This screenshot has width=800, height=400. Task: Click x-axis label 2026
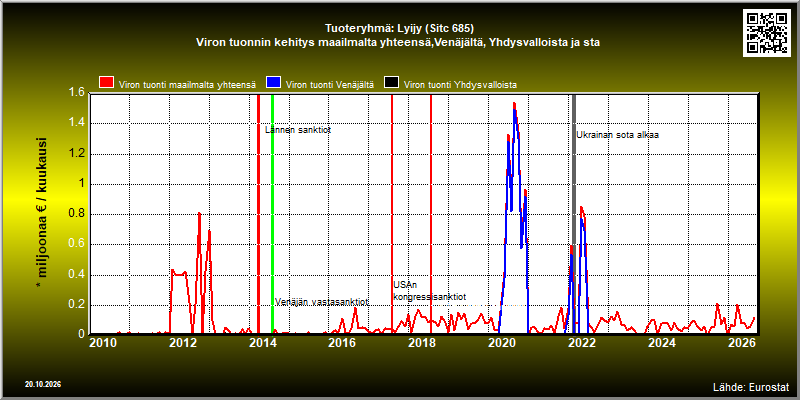(743, 343)
